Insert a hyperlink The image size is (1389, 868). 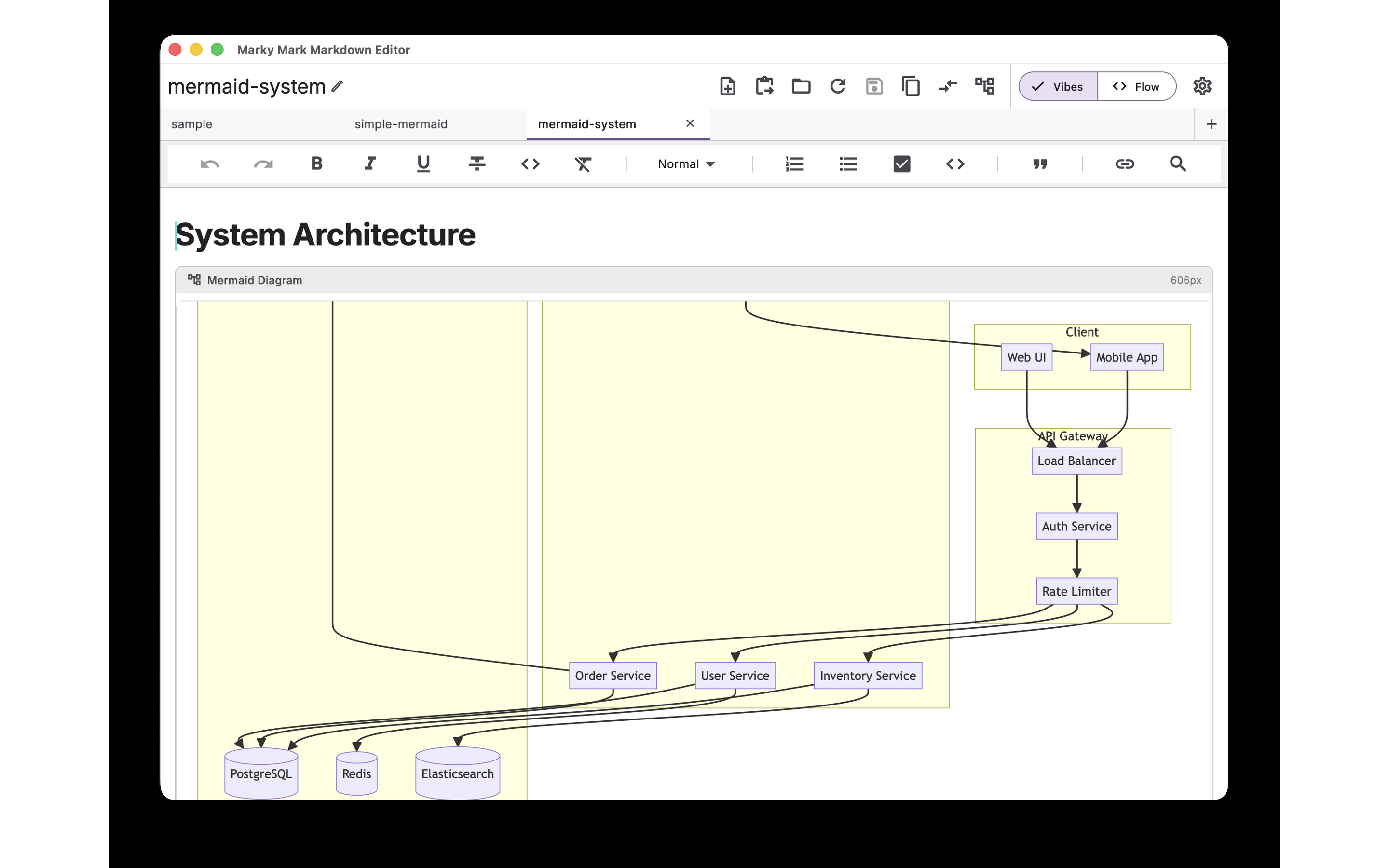click(1124, 164)
